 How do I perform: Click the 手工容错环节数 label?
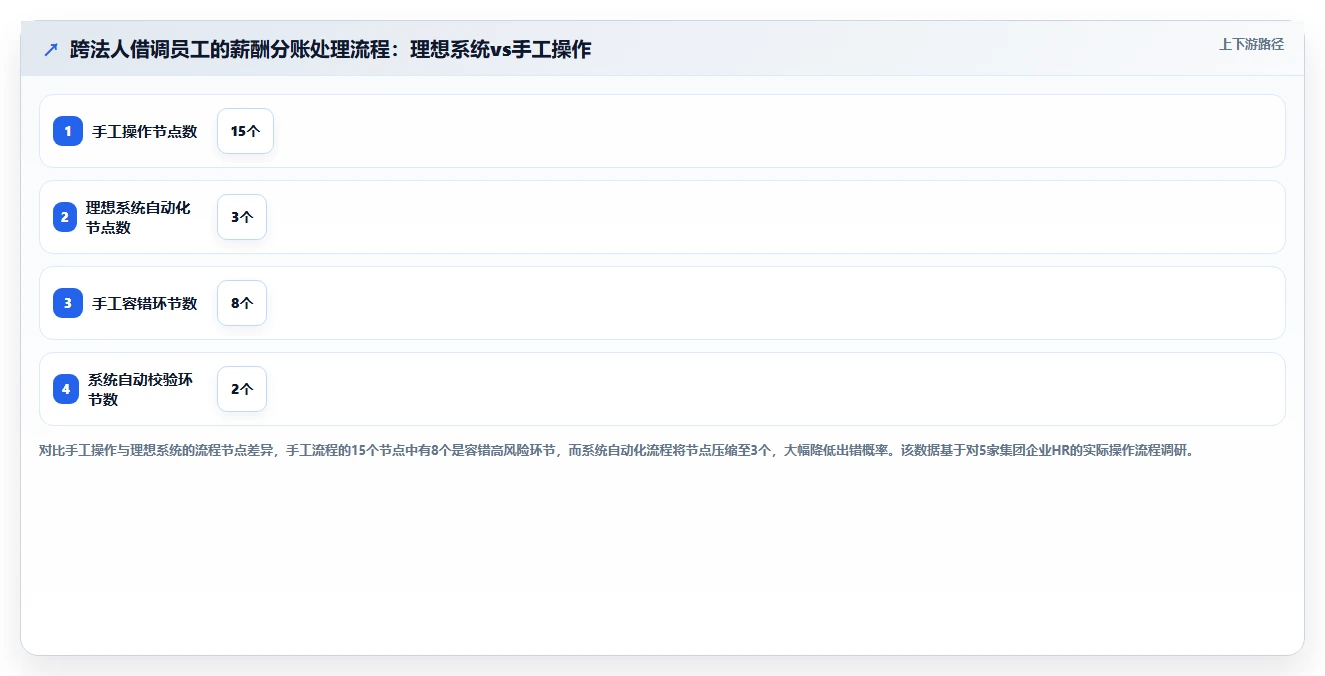[x=145, y=303]
